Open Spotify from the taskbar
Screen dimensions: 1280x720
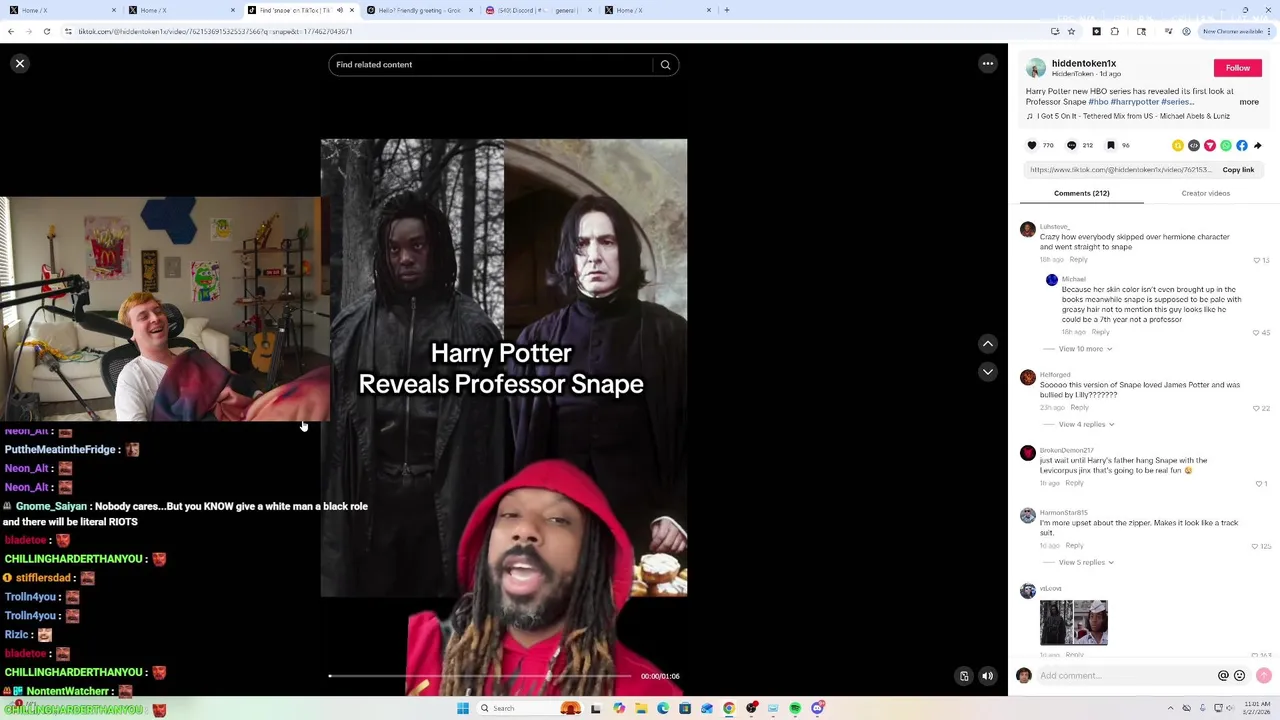point(795,709)
